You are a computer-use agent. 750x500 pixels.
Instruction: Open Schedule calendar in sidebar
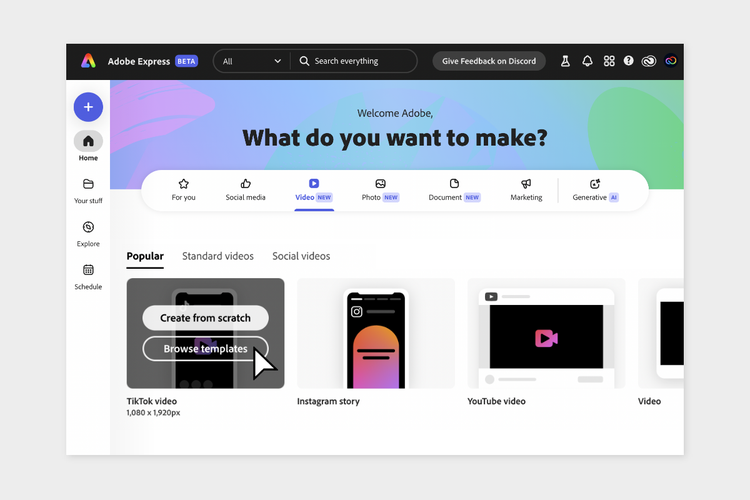pyautogui.click(x=88, y=277)
